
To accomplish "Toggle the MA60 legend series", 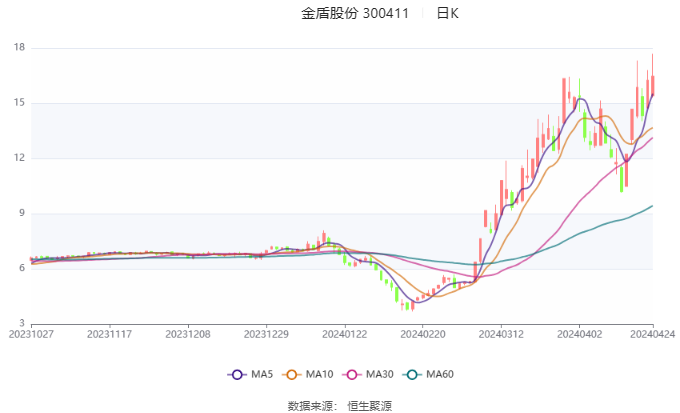I will [428, 374].
